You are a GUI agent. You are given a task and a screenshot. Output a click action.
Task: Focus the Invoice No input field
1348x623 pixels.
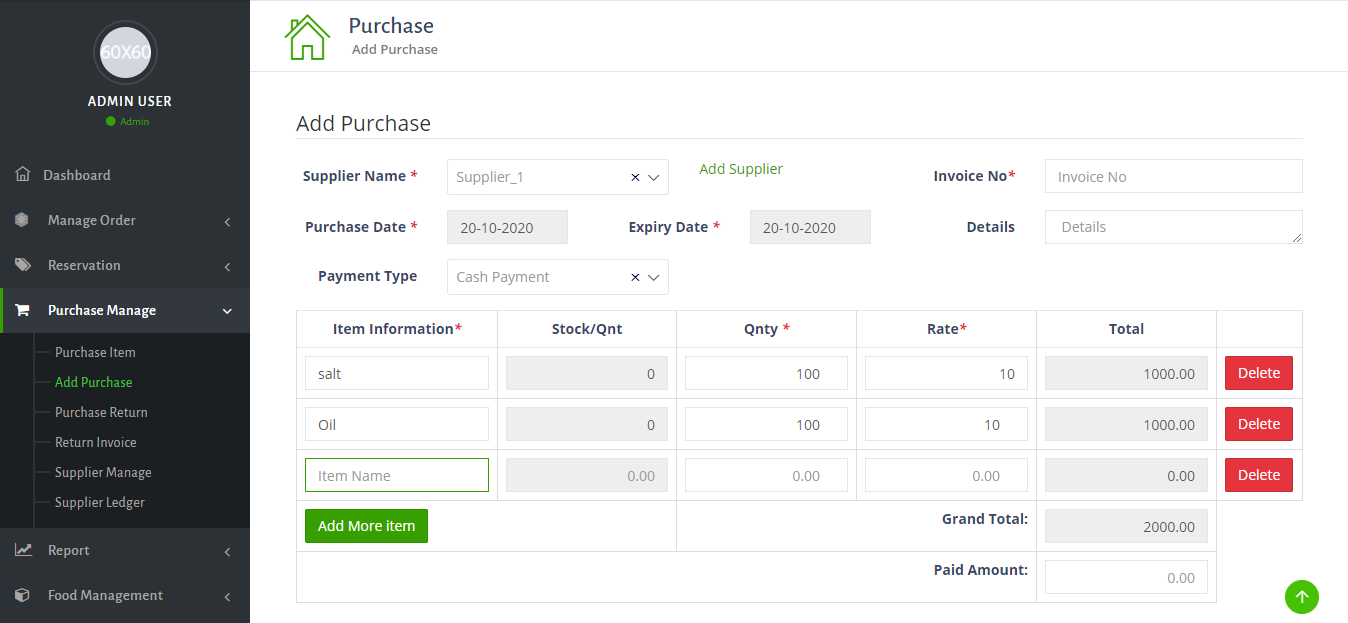coord(1173,176)
